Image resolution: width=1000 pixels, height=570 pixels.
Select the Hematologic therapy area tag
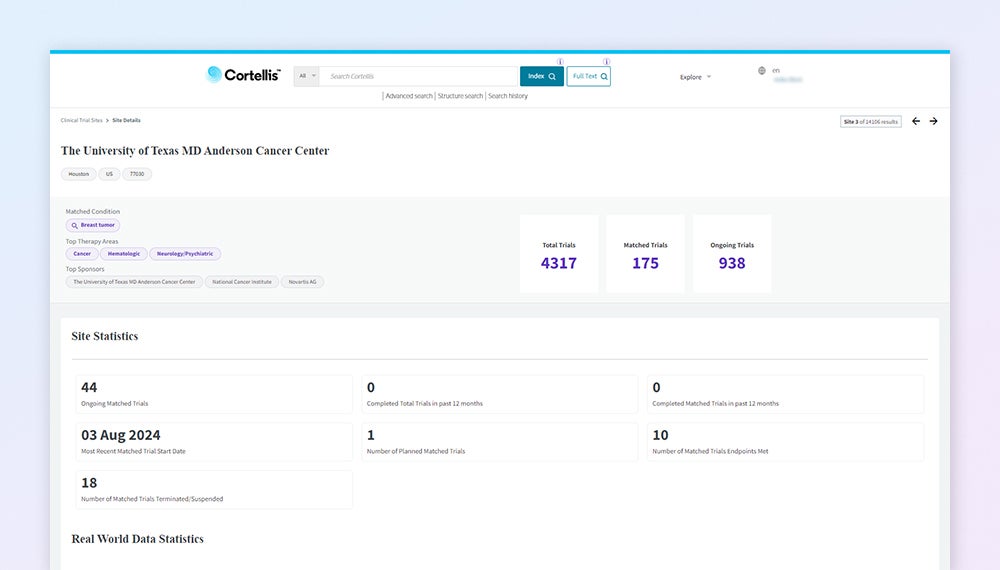click(x=123, y=254)
